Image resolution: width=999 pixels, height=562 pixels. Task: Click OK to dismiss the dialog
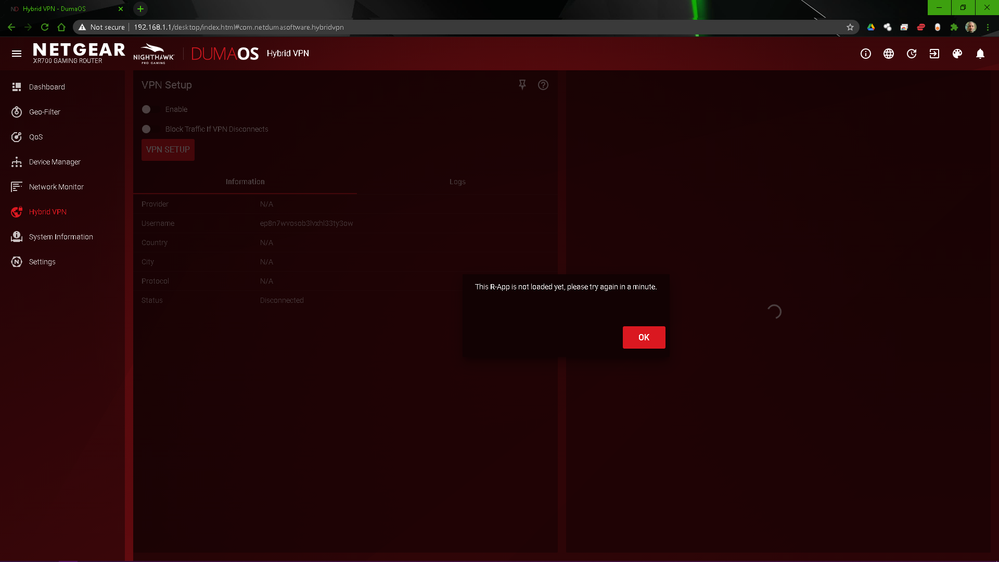pos(643,337)
